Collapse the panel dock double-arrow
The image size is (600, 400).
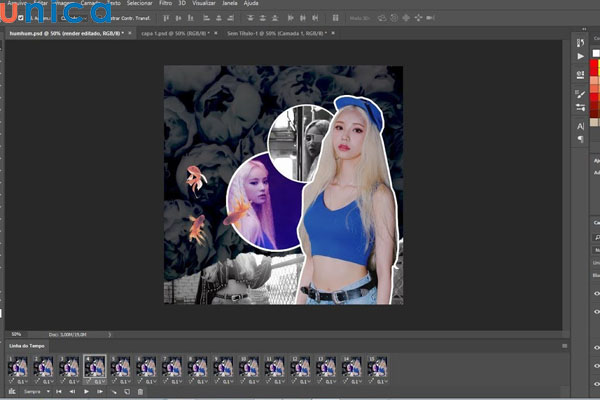pos(584,29)
